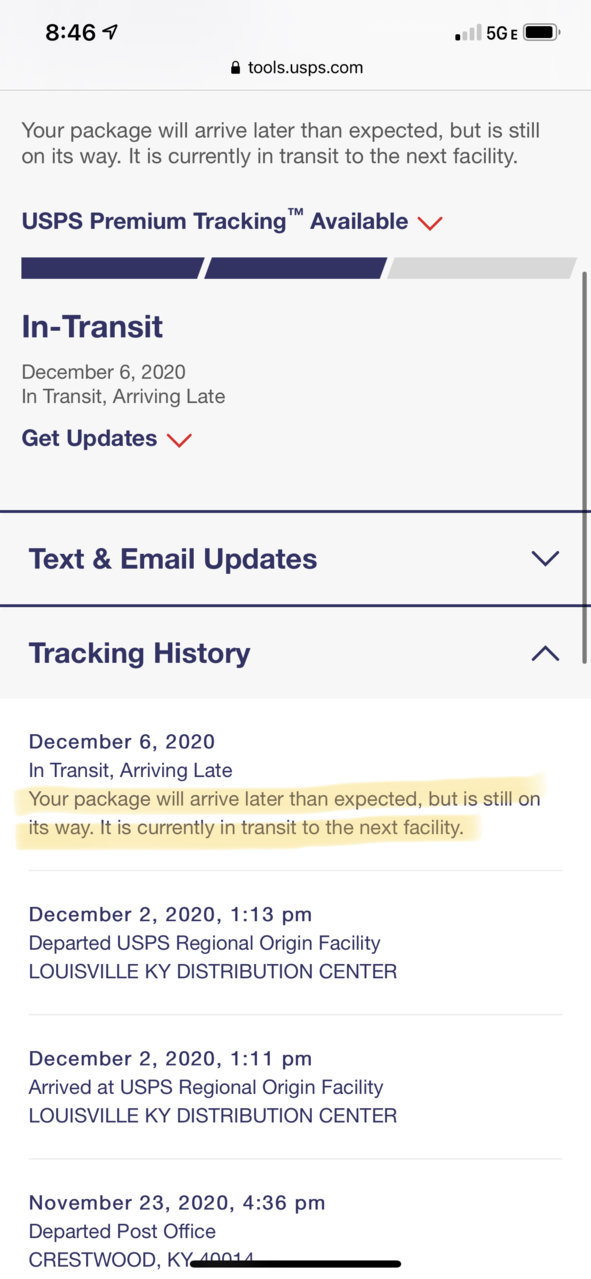Viewport: 591px width, 1279px height.
Task: Tap the battery icon in status bar
Action: click(542, 32)
